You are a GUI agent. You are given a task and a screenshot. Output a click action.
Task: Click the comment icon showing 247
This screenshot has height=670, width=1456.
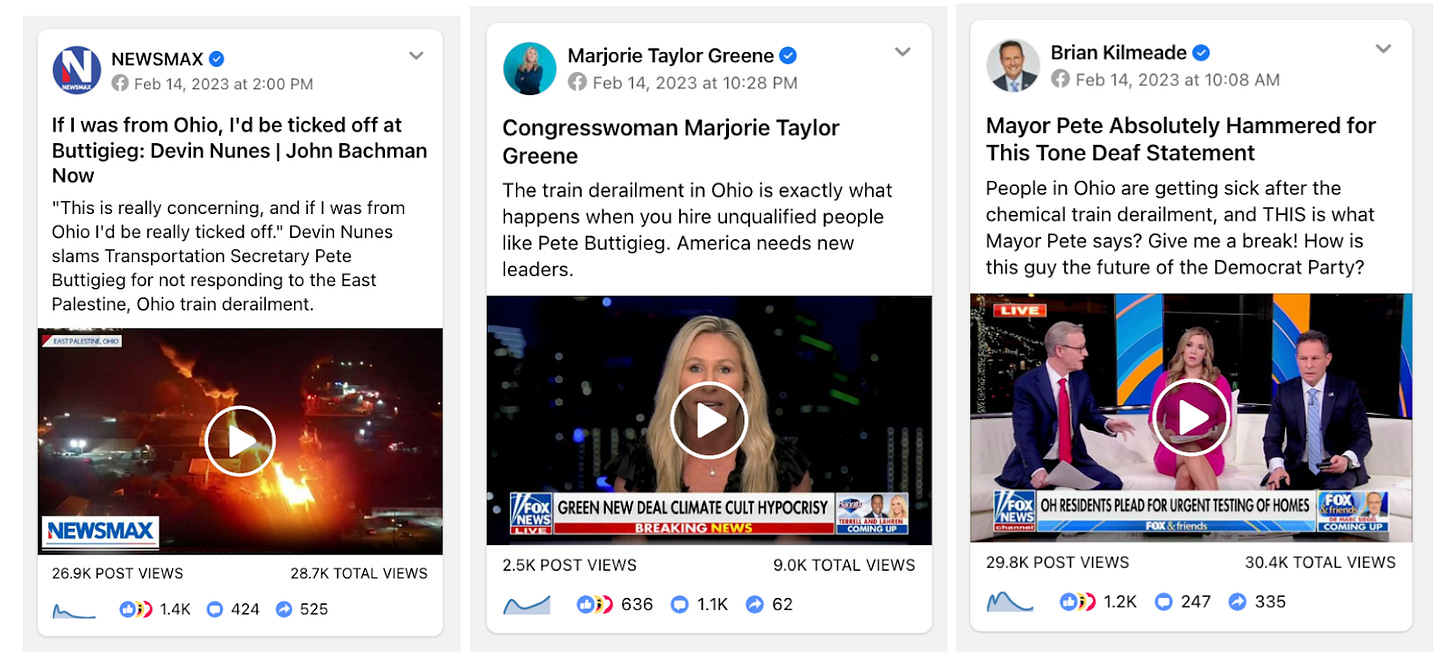pyautogui.click(x=1163, y=602)
